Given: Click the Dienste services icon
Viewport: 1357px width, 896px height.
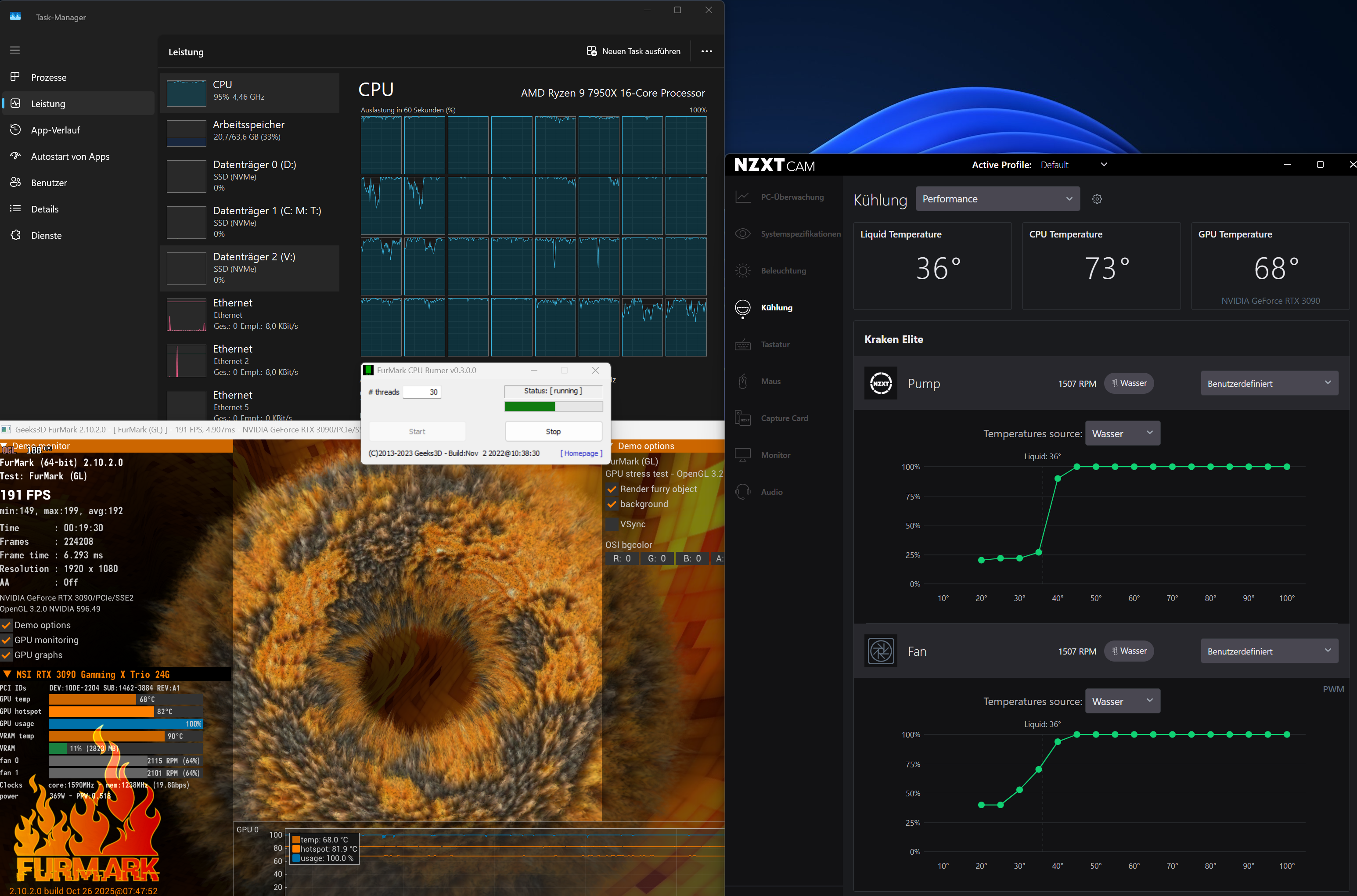Looking at the screenshot, I should coord(15,235).
